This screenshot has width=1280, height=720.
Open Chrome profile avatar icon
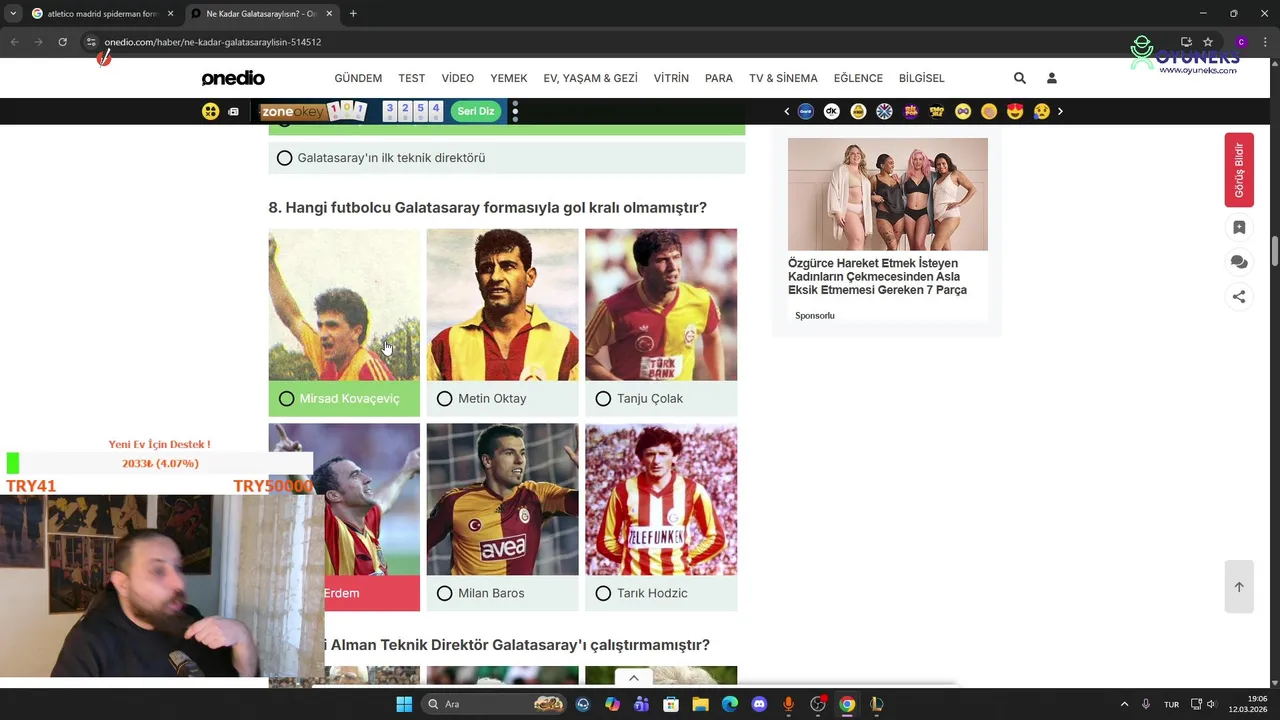click(1241, 42)
